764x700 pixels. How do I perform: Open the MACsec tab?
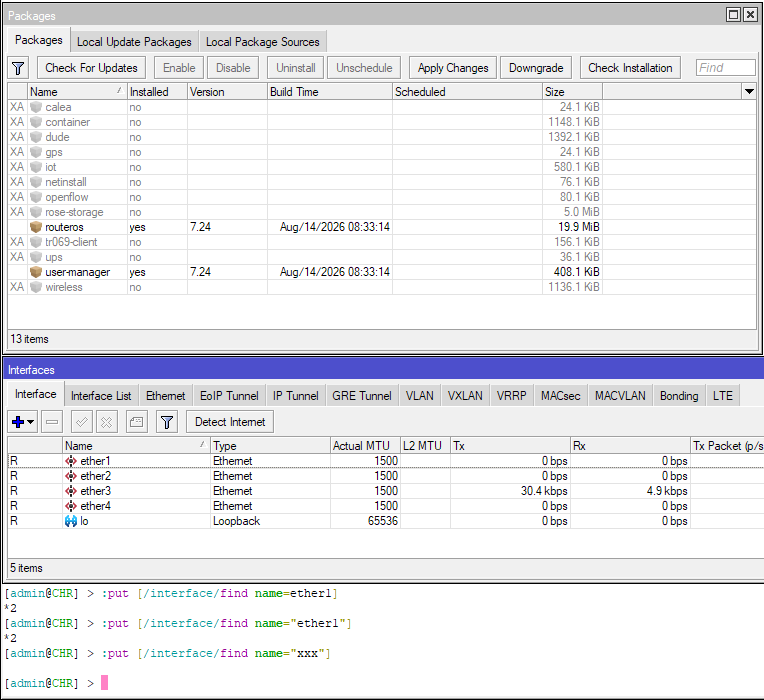click(560, 396)
